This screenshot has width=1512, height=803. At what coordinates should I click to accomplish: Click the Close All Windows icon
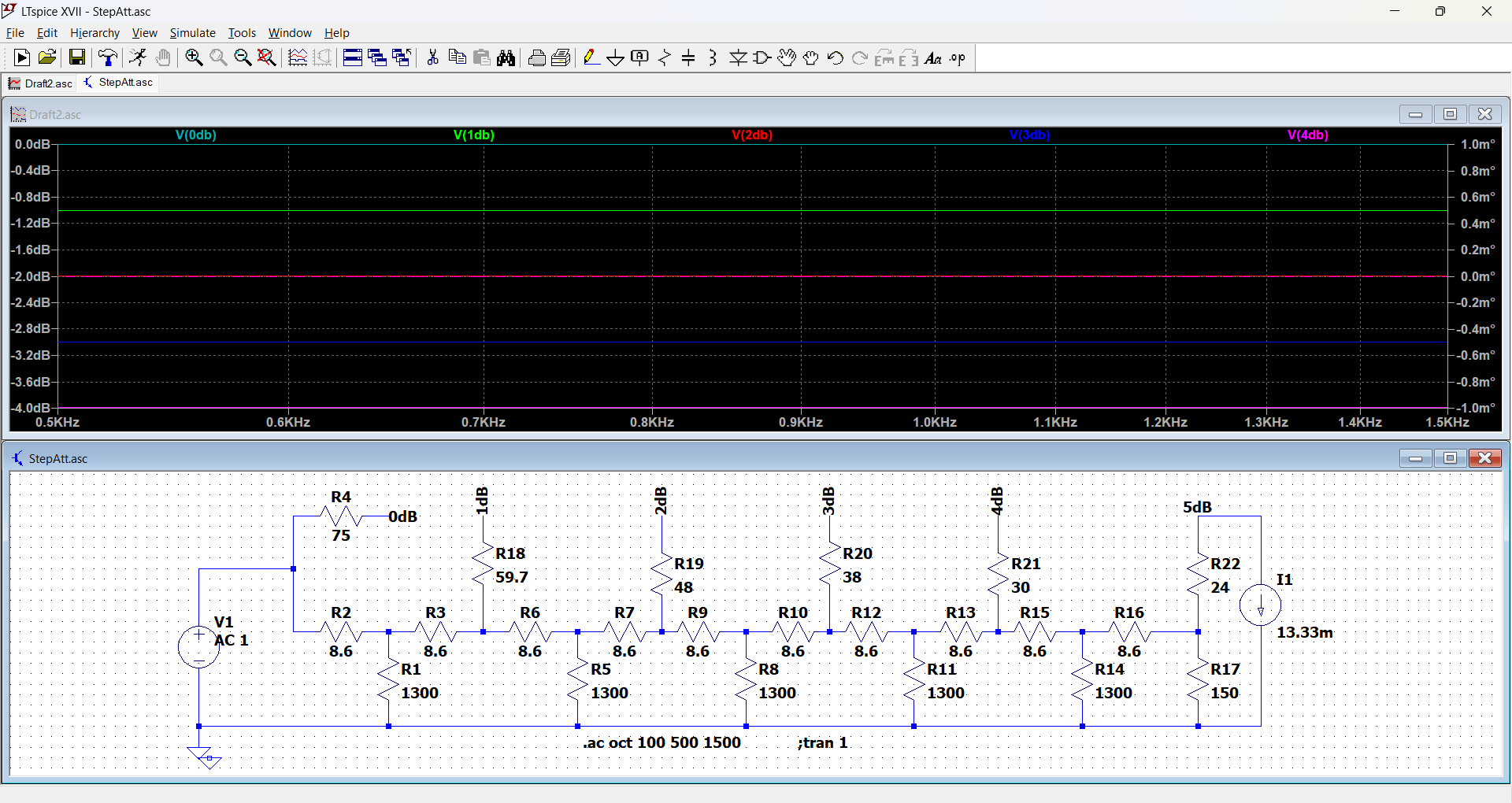pyautogui.click(x=402, y=57)
